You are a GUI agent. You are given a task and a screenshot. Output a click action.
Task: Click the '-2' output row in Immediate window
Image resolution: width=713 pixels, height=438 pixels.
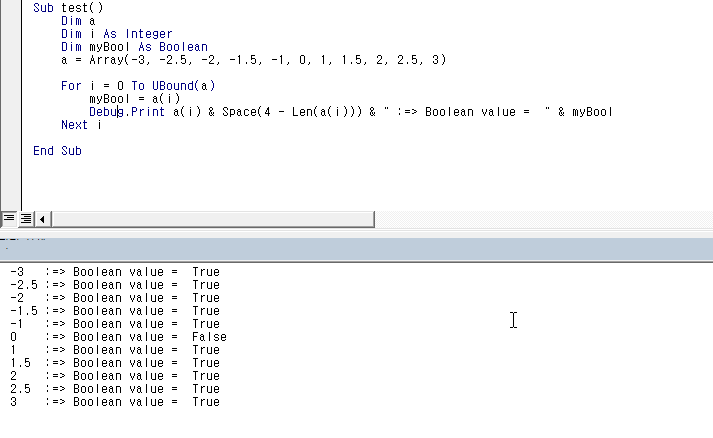click(x=115, y=298)
